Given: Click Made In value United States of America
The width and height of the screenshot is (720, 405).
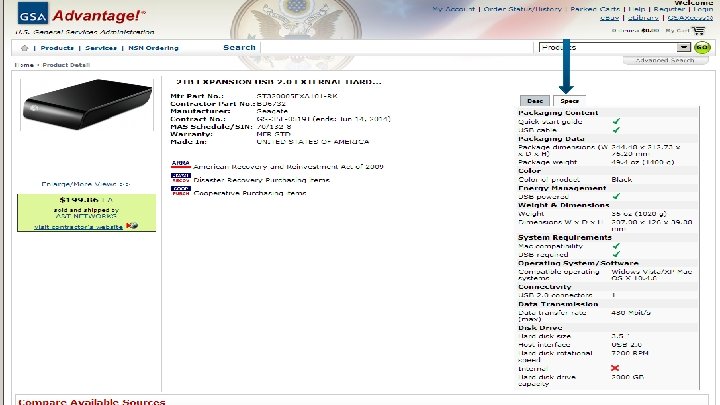Looking at the screenshot, I should (313, 142).
